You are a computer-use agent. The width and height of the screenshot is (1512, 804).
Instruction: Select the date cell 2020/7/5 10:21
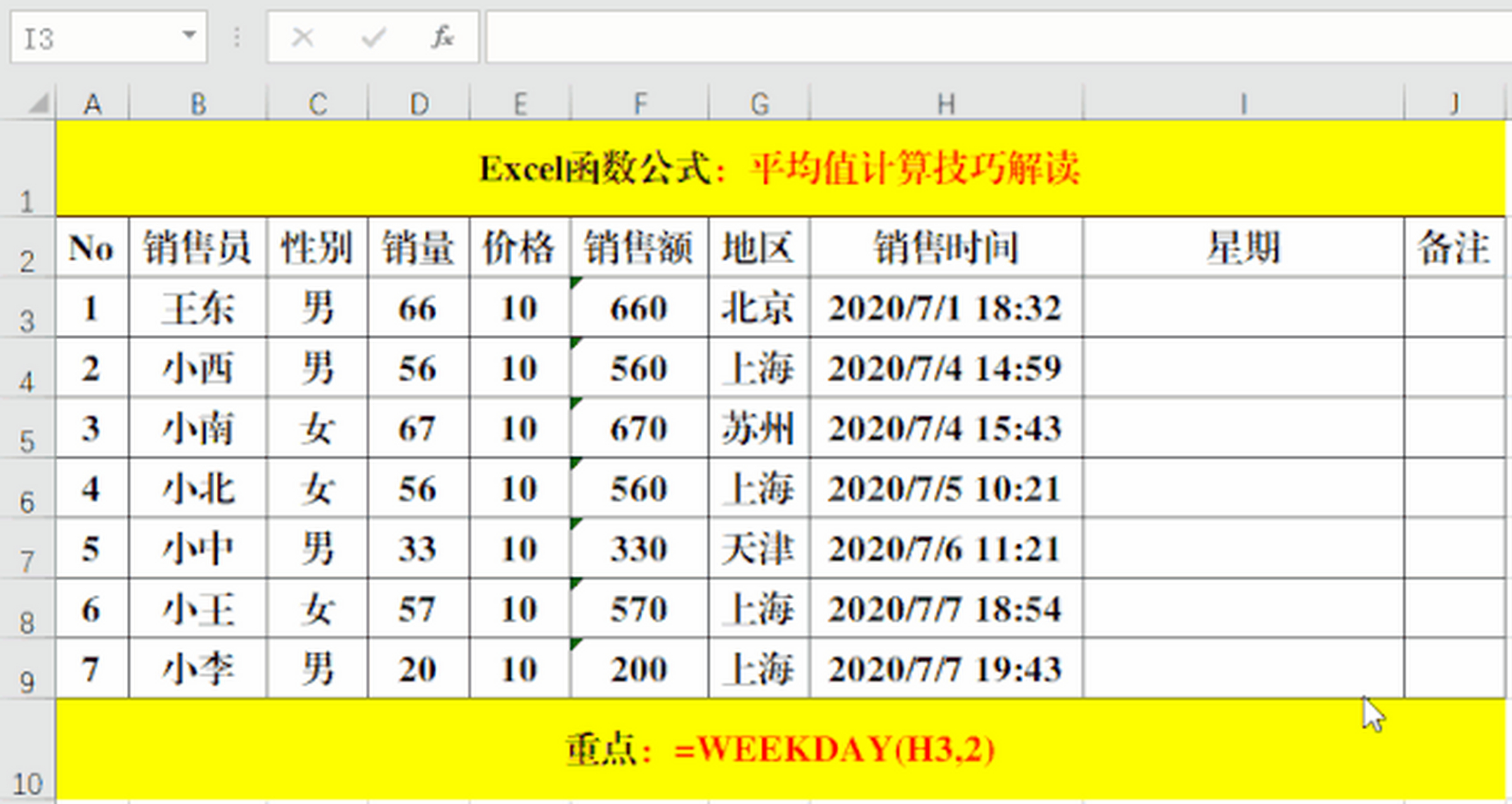(946, 489)
